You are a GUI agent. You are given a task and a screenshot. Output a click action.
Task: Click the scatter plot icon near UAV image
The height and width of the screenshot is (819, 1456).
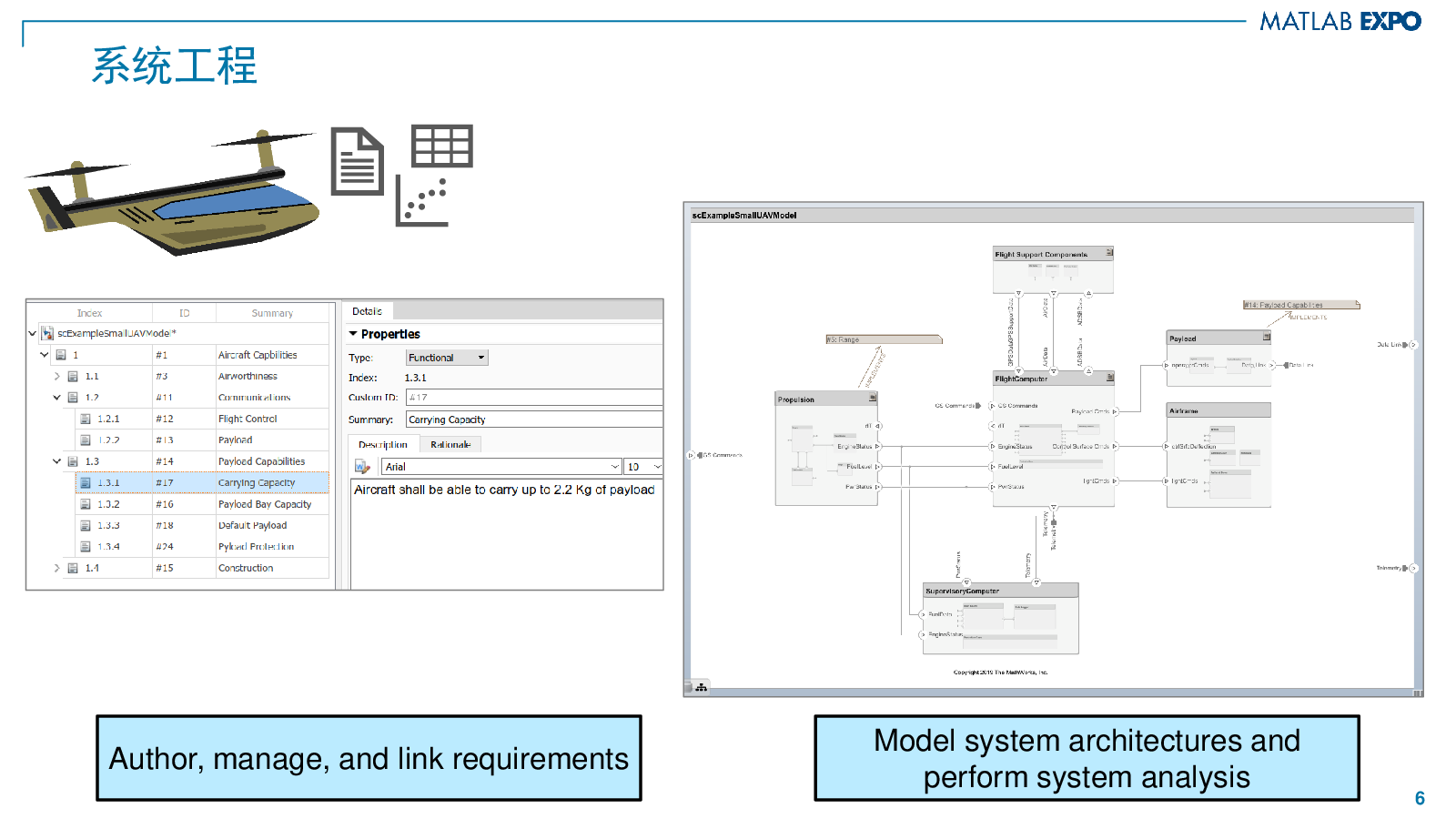[423, 202]
